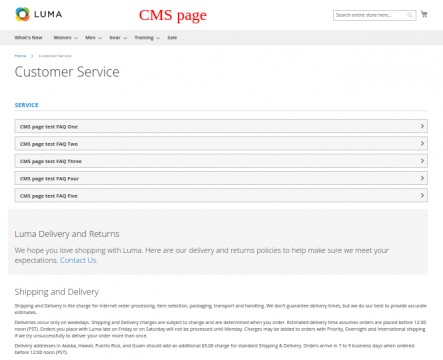
Task: Click the search magnifier icon
Action: 410,15
